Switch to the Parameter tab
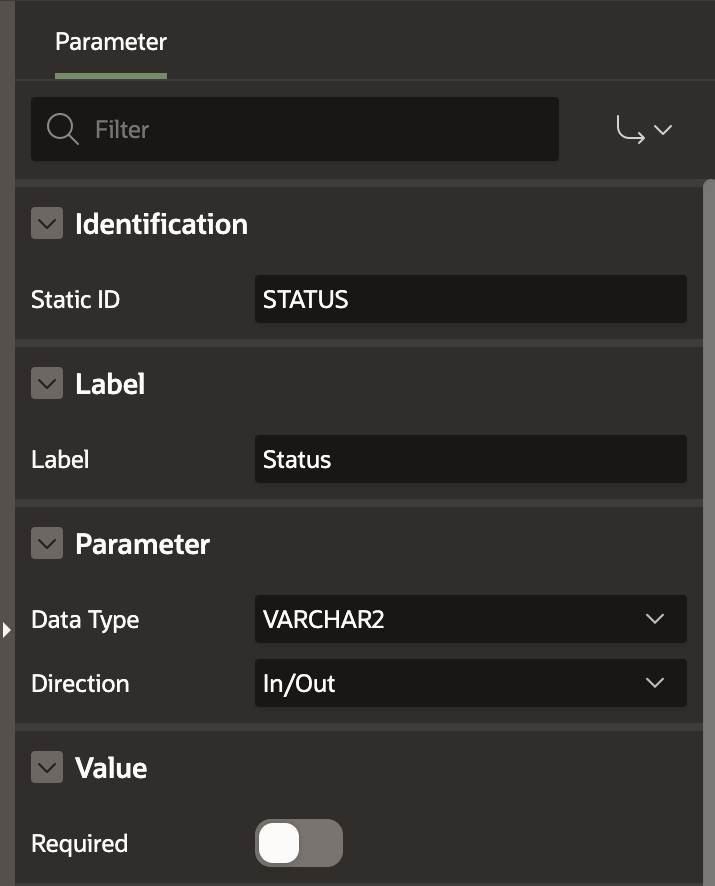 (110, 42)
